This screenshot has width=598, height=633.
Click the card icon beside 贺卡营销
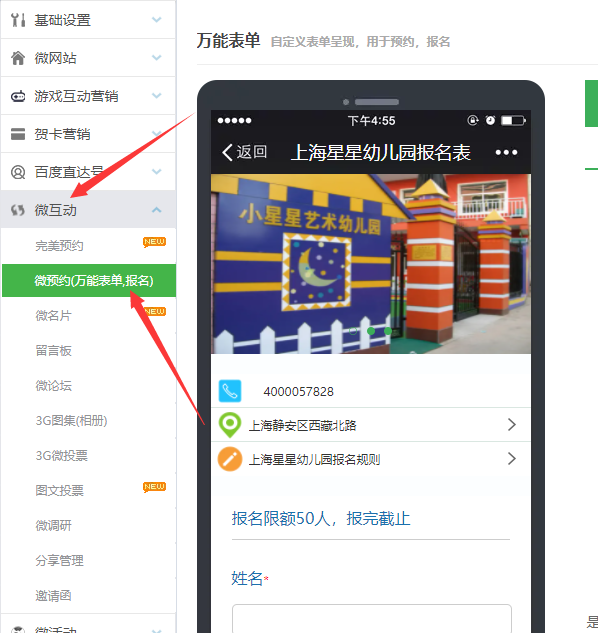tap(18, 134)
